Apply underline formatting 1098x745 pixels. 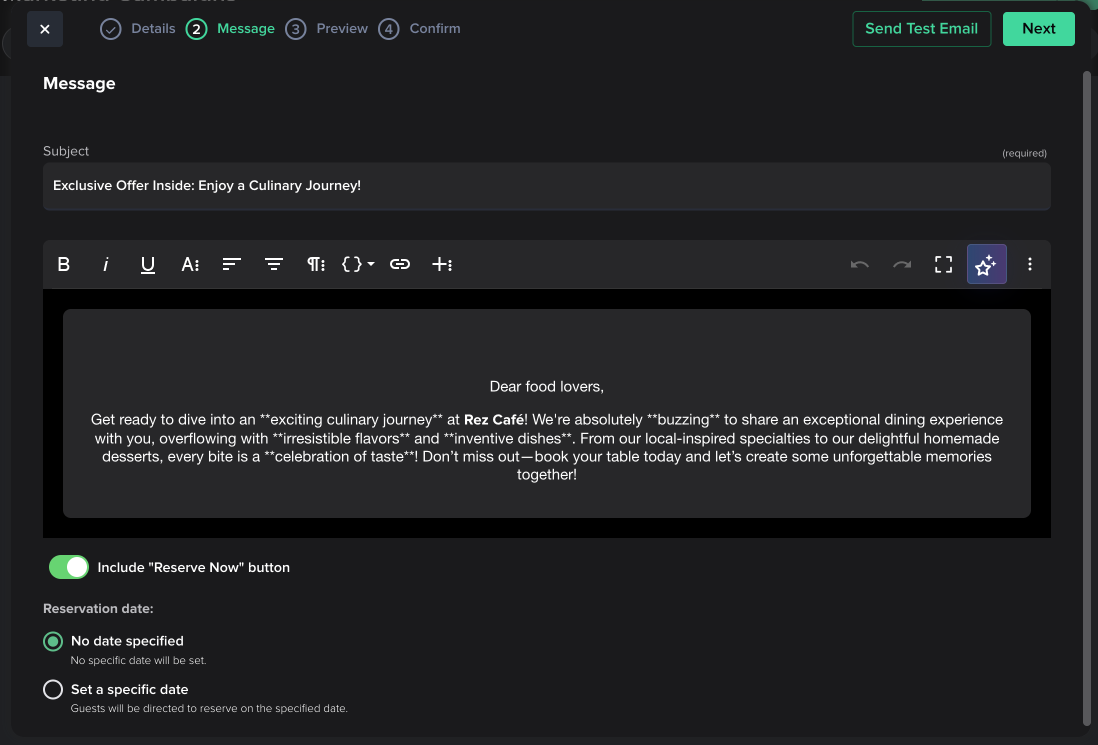(148, 265)
